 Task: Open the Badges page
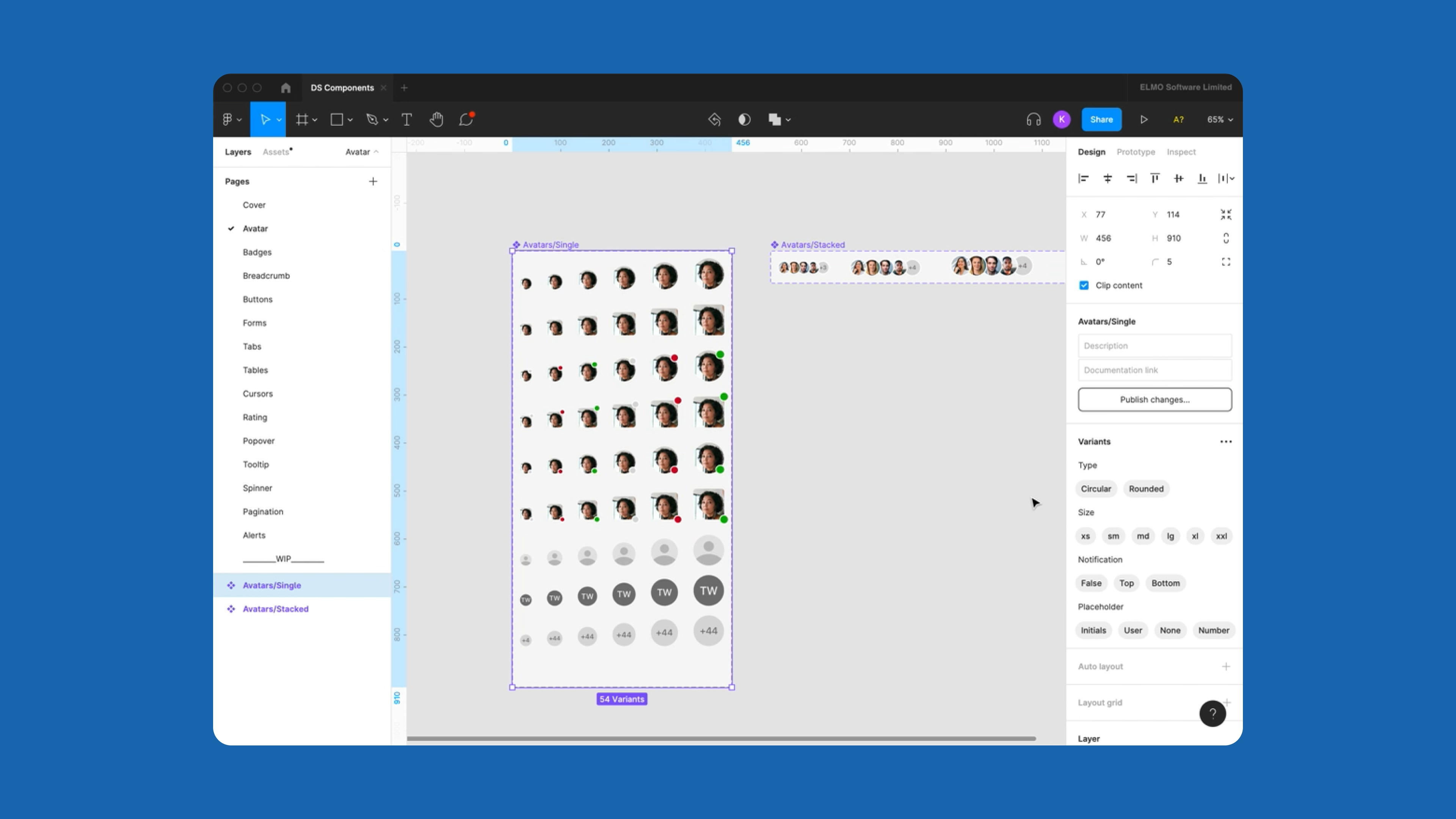point(257,252)
